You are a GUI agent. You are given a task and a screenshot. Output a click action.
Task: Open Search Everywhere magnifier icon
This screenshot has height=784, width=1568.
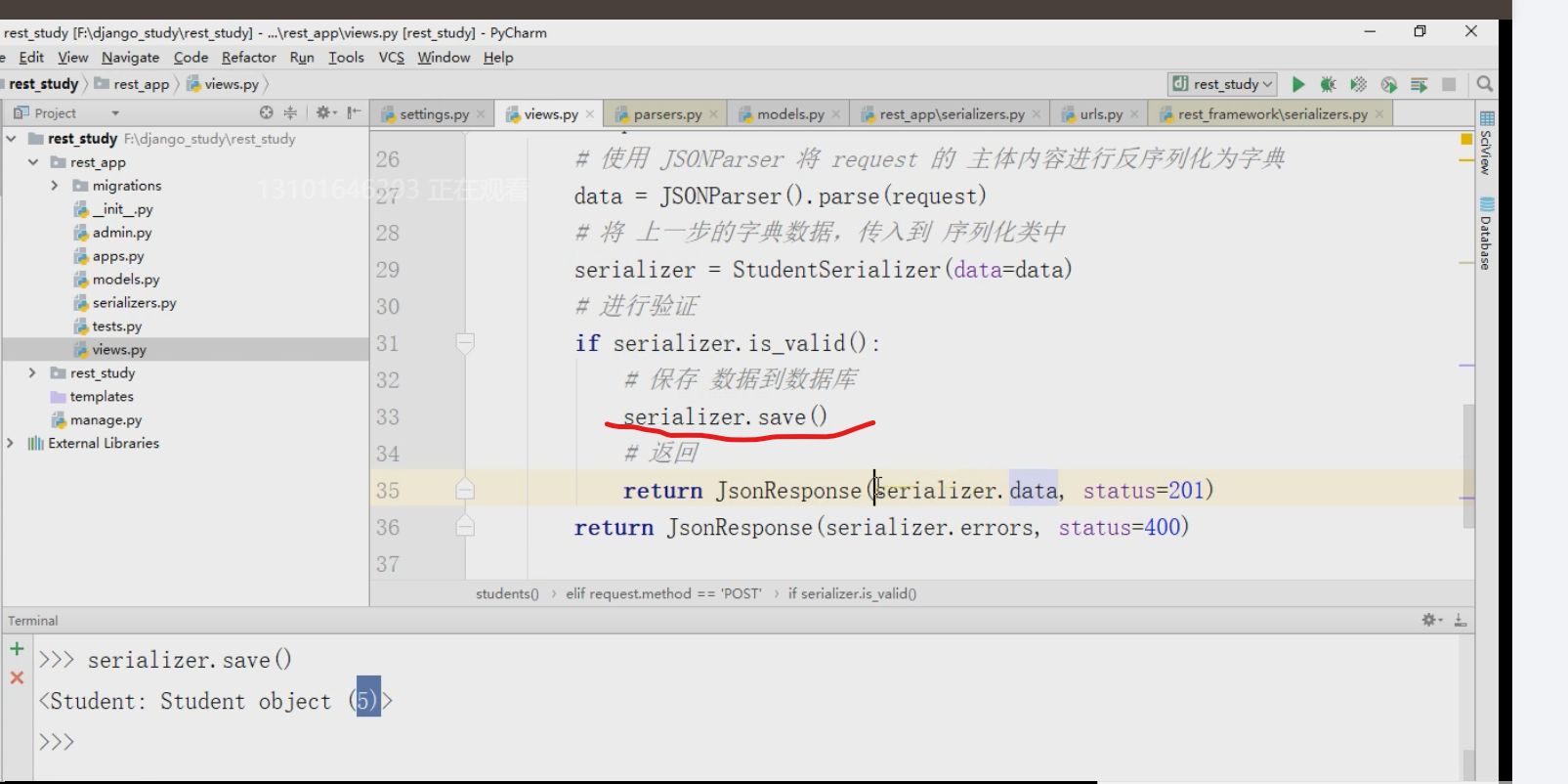pyautogui.click(x=1485, y=84)
